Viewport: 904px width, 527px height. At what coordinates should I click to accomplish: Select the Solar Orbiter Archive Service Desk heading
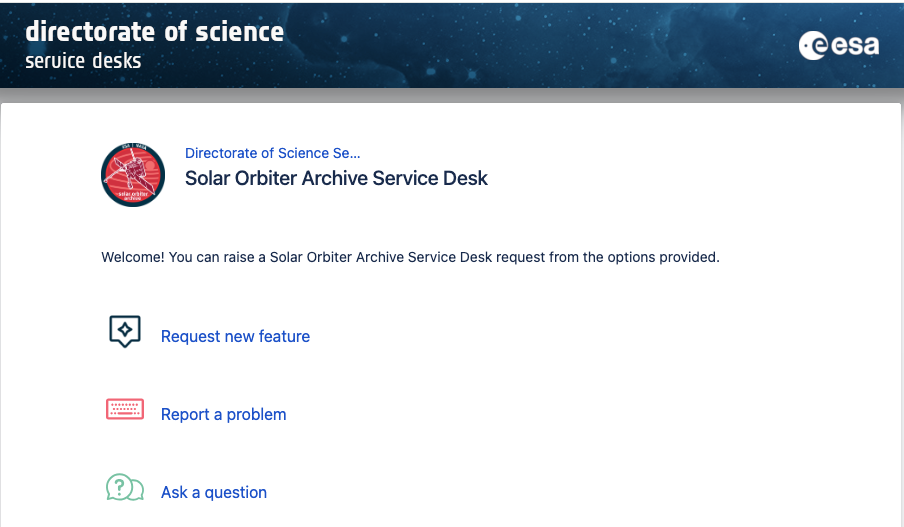pos(336,178)
